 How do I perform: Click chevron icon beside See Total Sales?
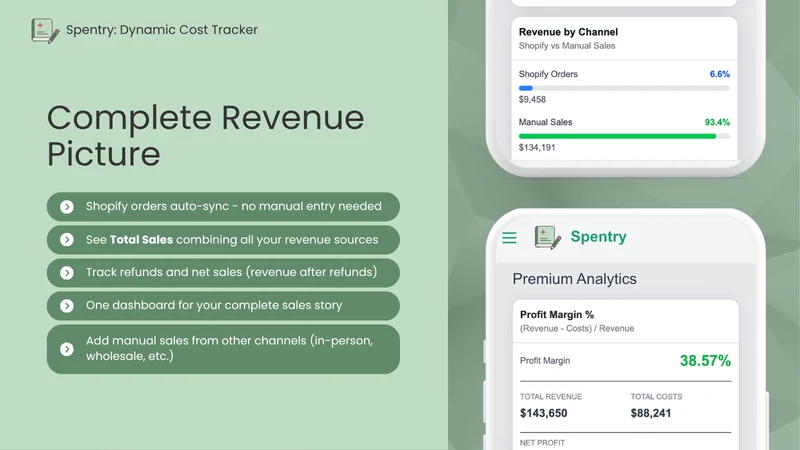point(67,240)
